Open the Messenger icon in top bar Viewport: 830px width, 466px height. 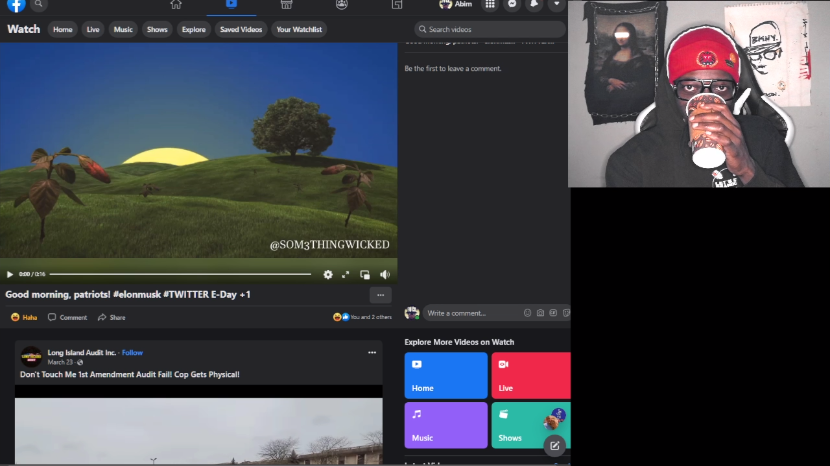click(x=512, y=5)
